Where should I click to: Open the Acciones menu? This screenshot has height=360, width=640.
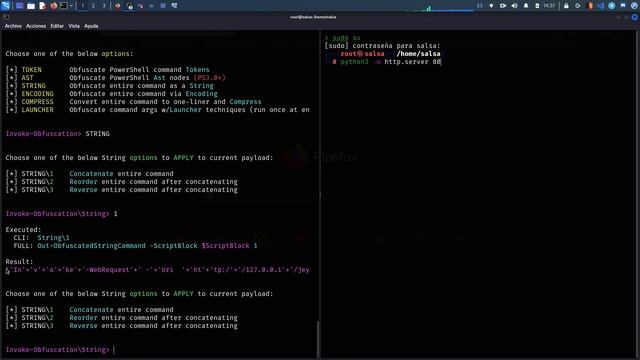36,26
